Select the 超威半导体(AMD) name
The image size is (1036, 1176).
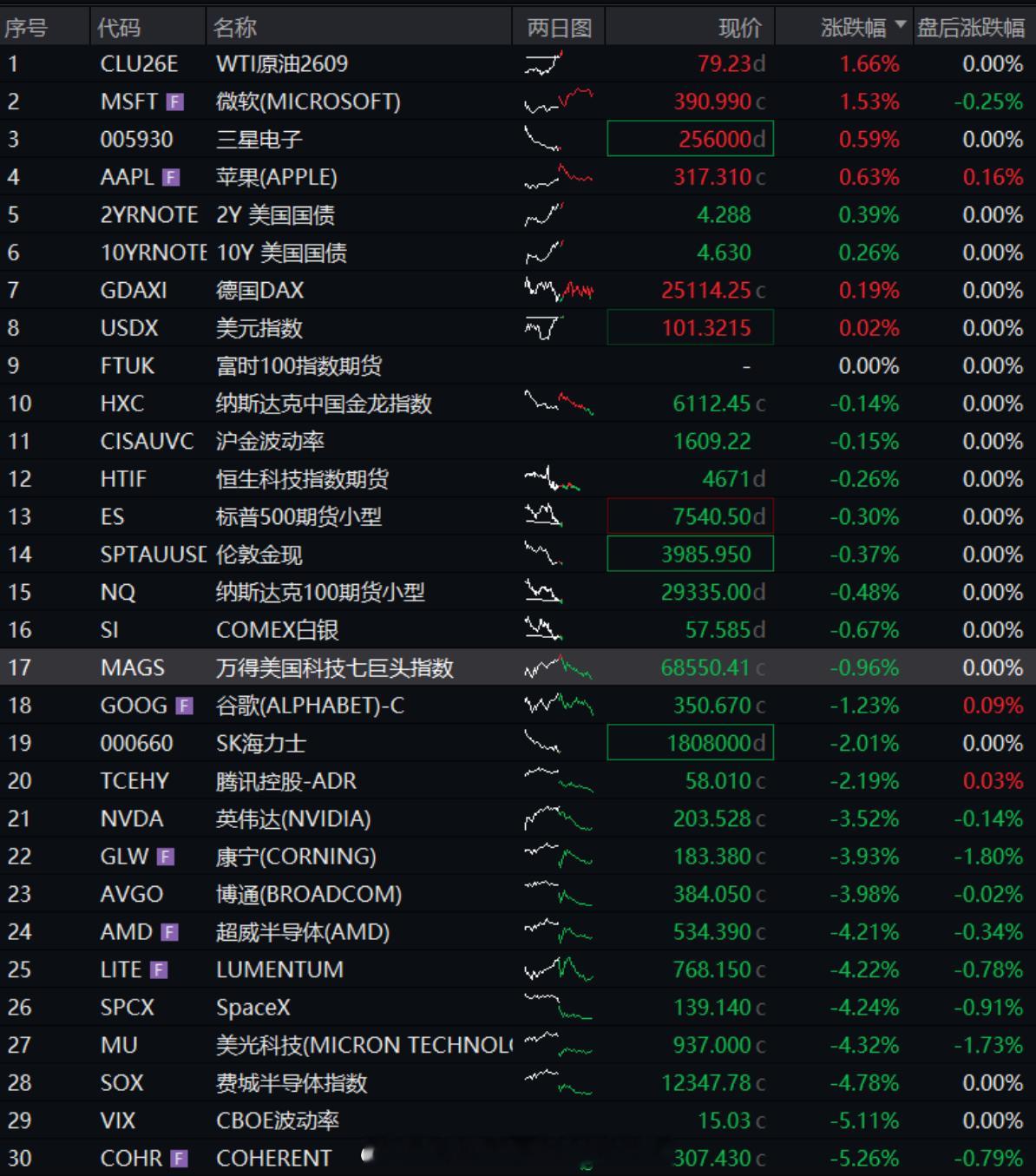pyautogui.click(x=303, y=932)
